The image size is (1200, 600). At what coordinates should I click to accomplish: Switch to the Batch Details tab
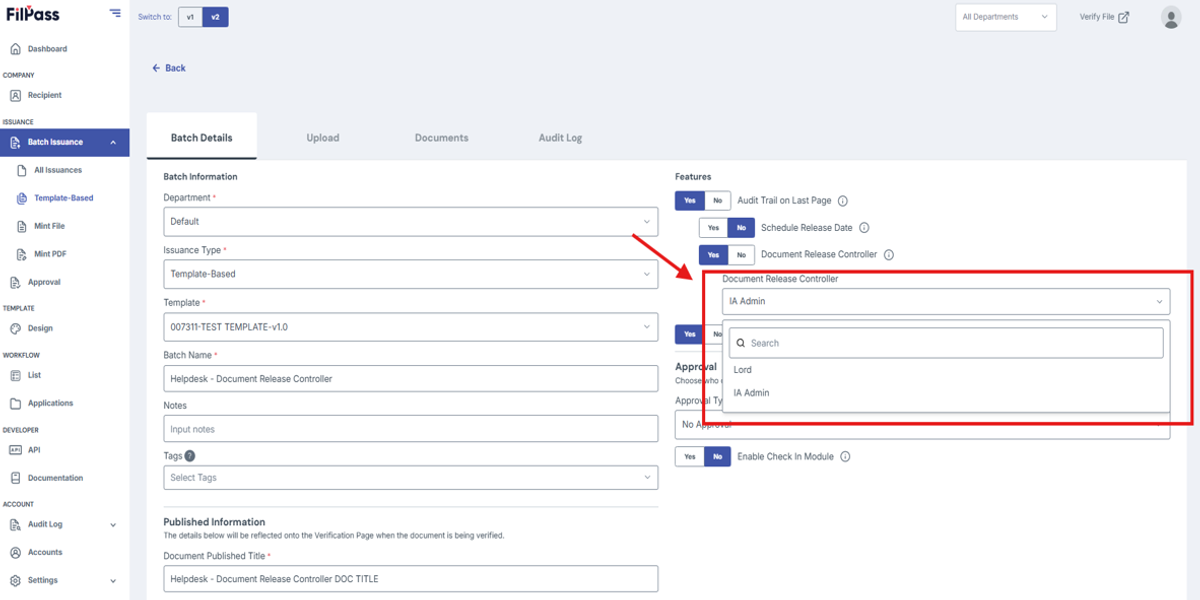(x=201, y=137)
